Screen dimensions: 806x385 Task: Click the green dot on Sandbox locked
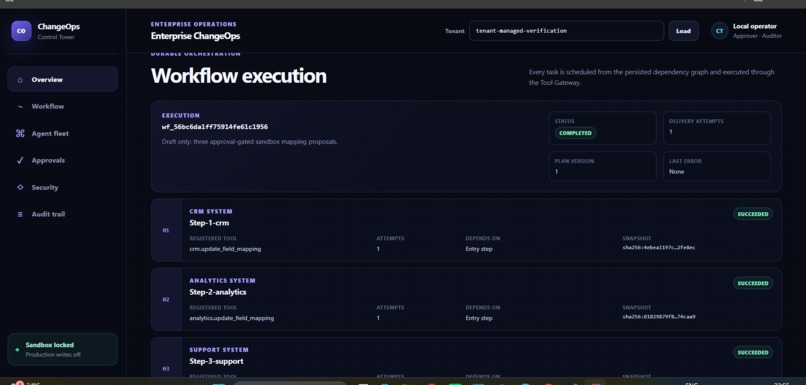17,350
